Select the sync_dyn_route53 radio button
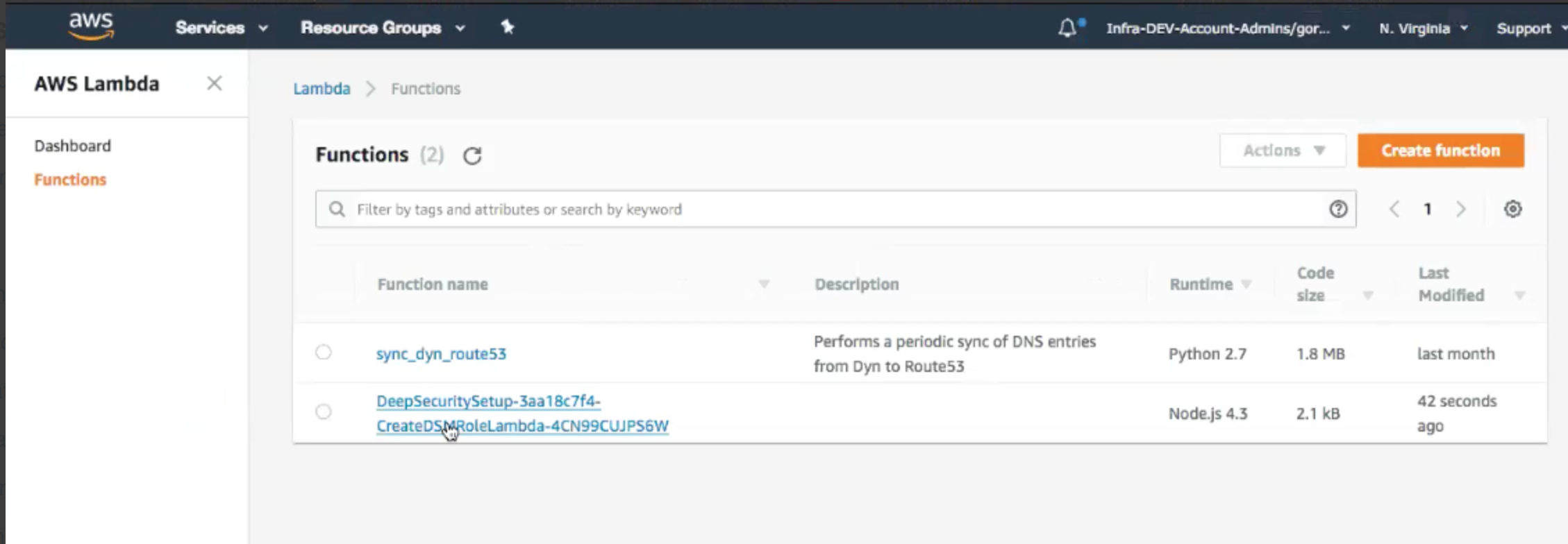Viewport: 1568px width, 544px height. point(324,352)
